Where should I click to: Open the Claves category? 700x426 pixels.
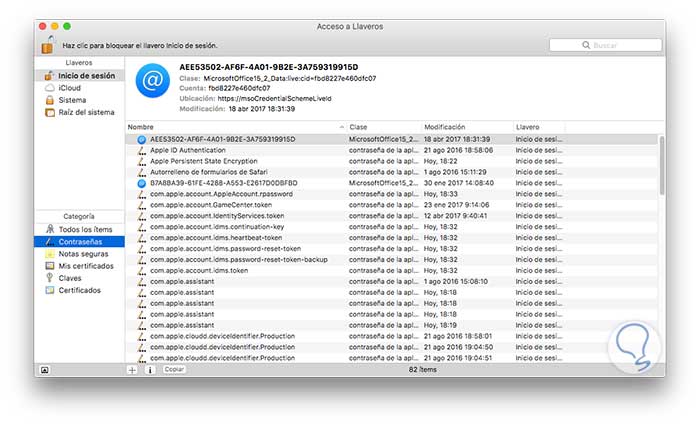point(79,278)
